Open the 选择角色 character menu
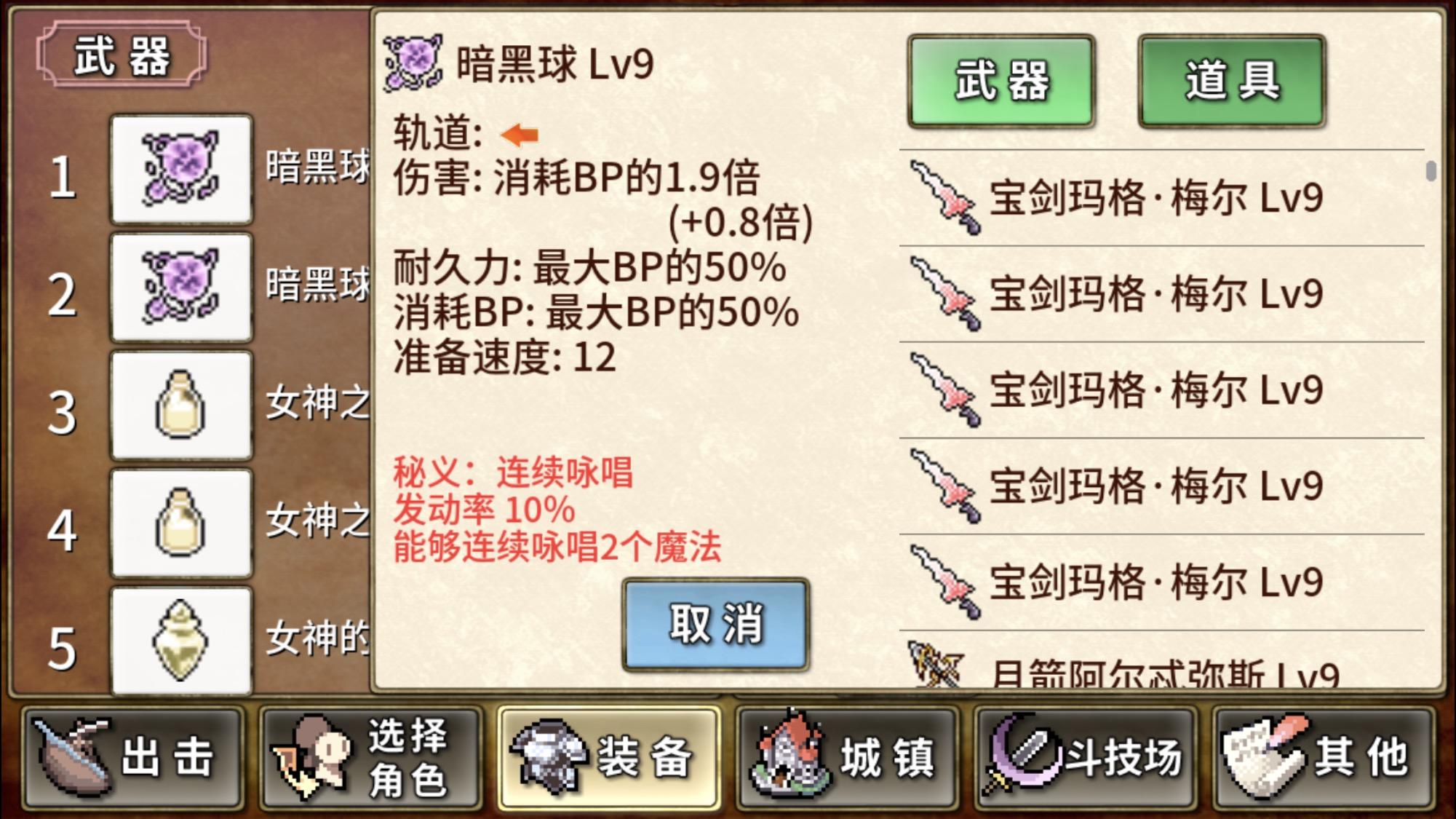 pyautogui.click(x=370, y=758)
